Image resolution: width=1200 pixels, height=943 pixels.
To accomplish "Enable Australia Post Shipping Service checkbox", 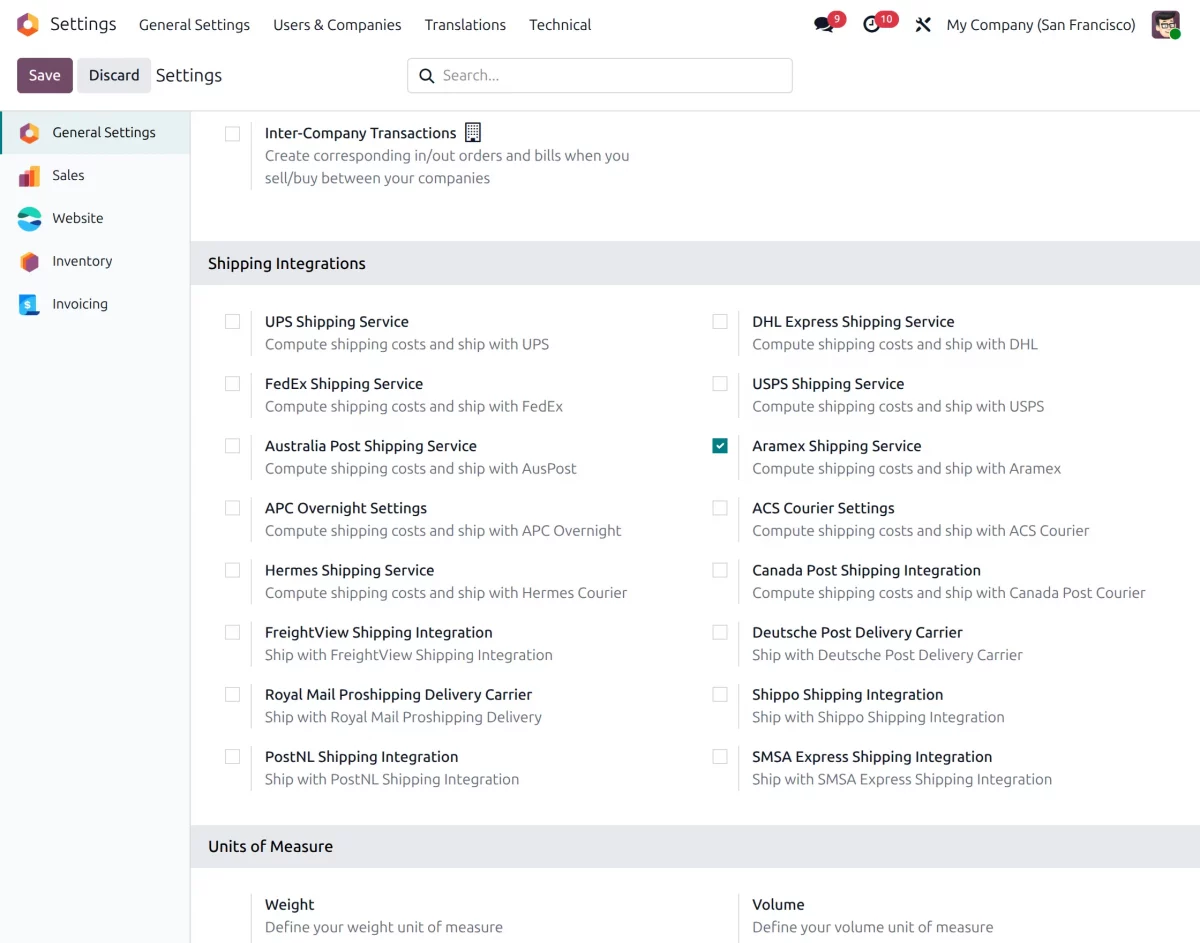I will (x=232, y=446).
